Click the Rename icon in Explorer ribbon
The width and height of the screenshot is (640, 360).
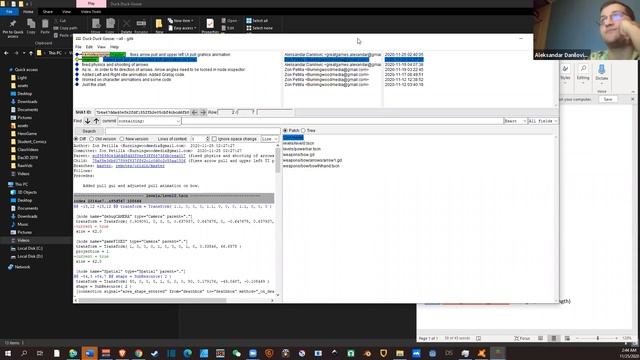click(x=141, y=26)
